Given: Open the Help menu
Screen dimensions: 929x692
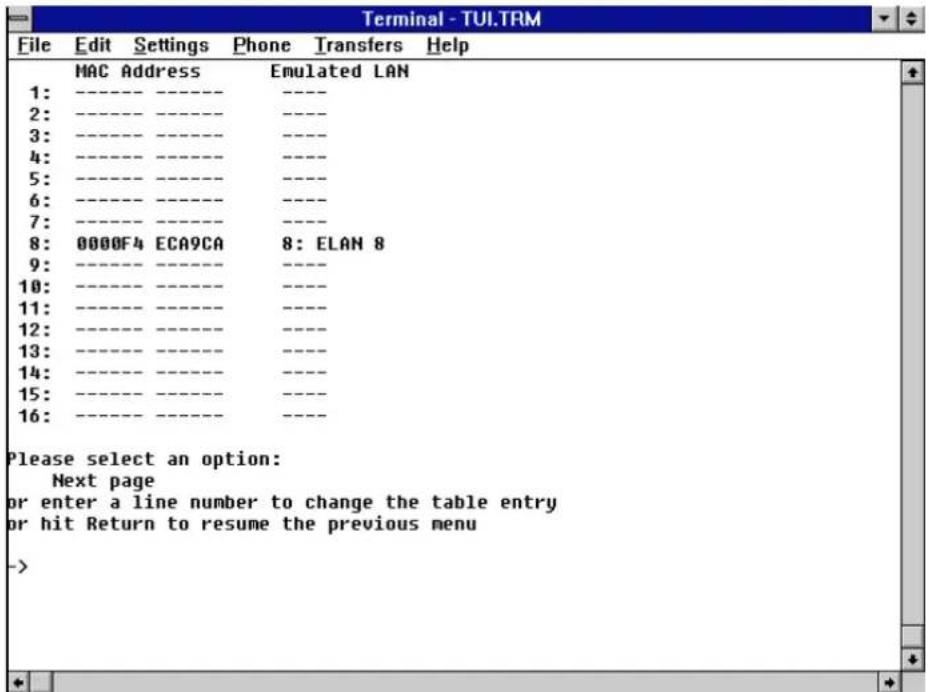Looking at the screenshot, I should (447, 46).
